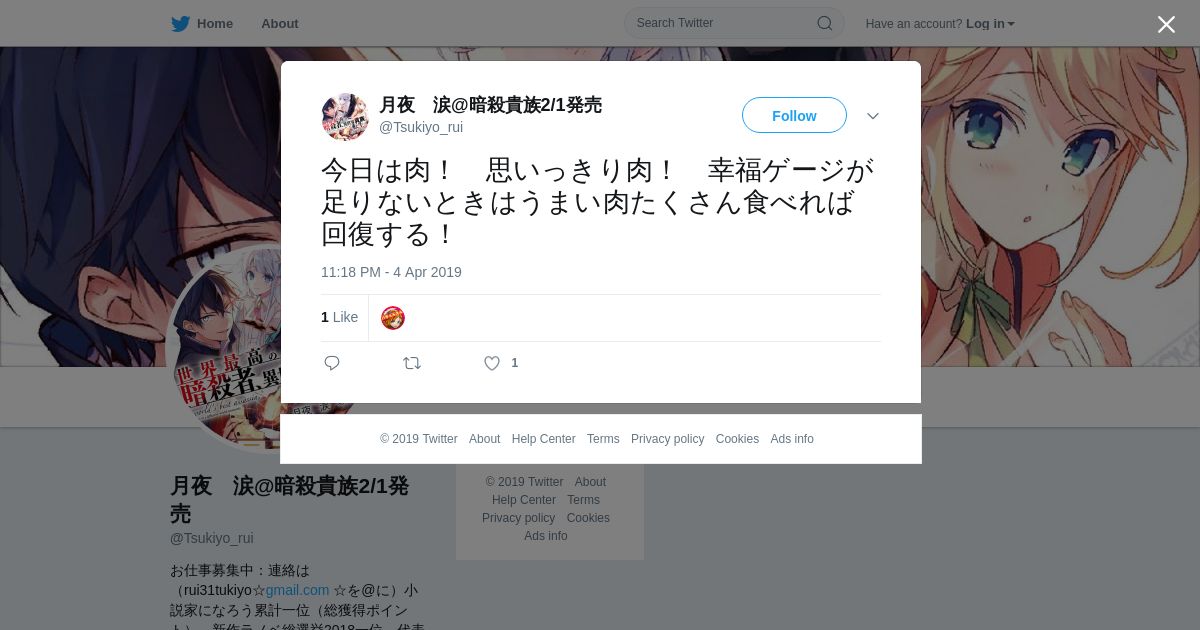
Task: Open the gmail.com link in the bio
Action: click(297, 590)
